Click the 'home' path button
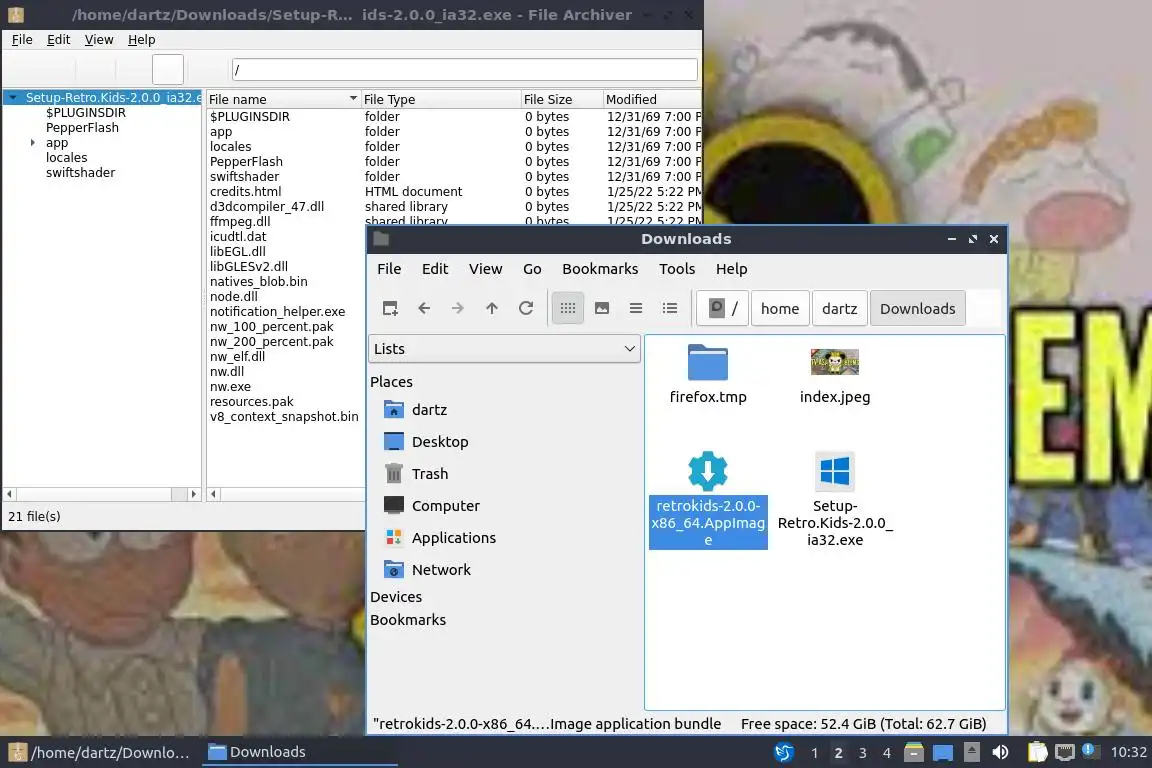The width and height of the screenshot is (1152, 768). point(780,308)
